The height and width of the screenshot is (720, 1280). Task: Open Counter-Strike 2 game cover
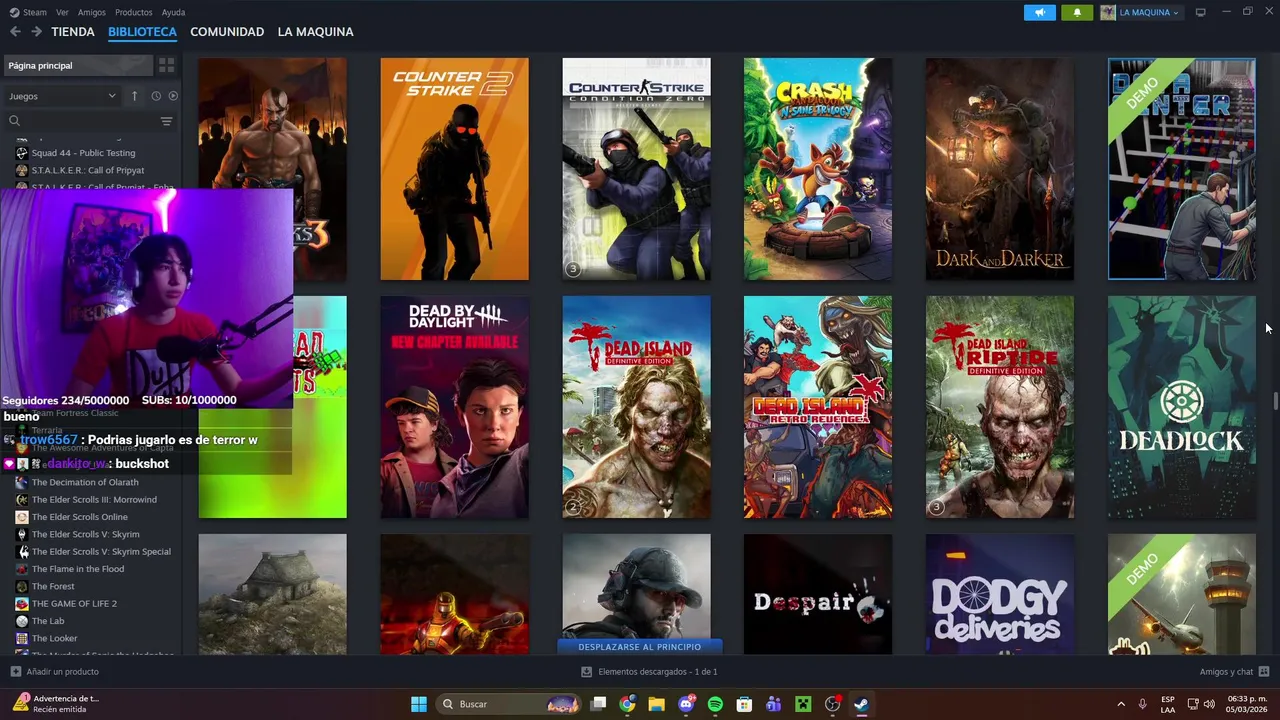454,169
